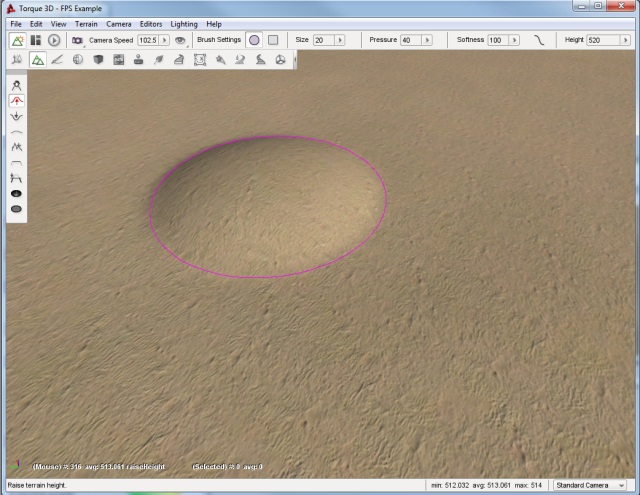Open the Standard Camera dropdown
This screenshot has height=495, width=640.
(x=590, y=485)
